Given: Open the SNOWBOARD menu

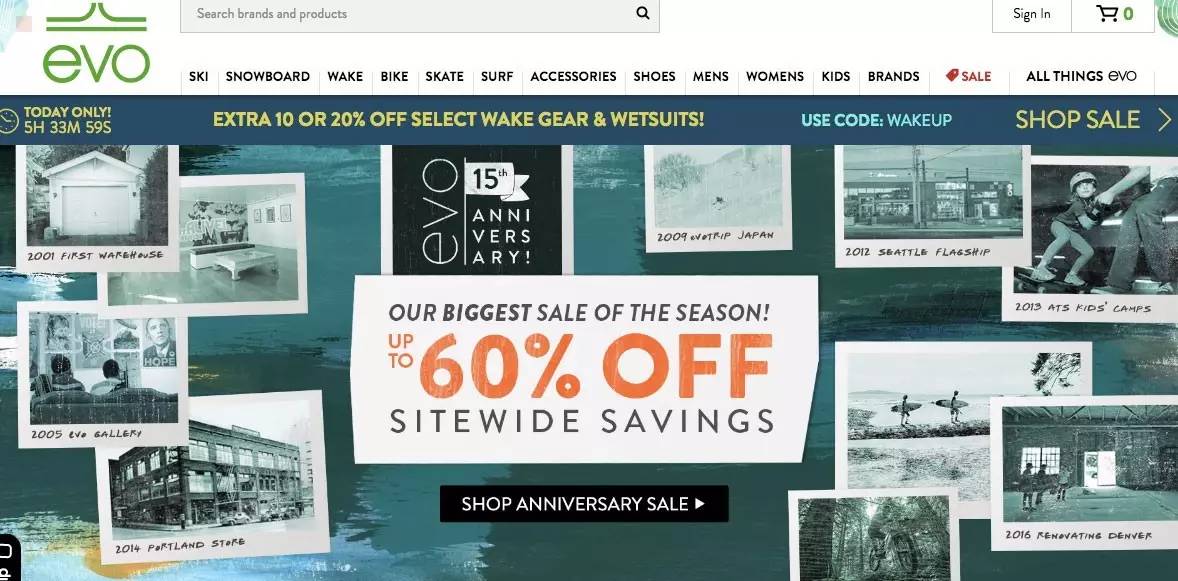Looking at the screenshot, I should [267, 76].
